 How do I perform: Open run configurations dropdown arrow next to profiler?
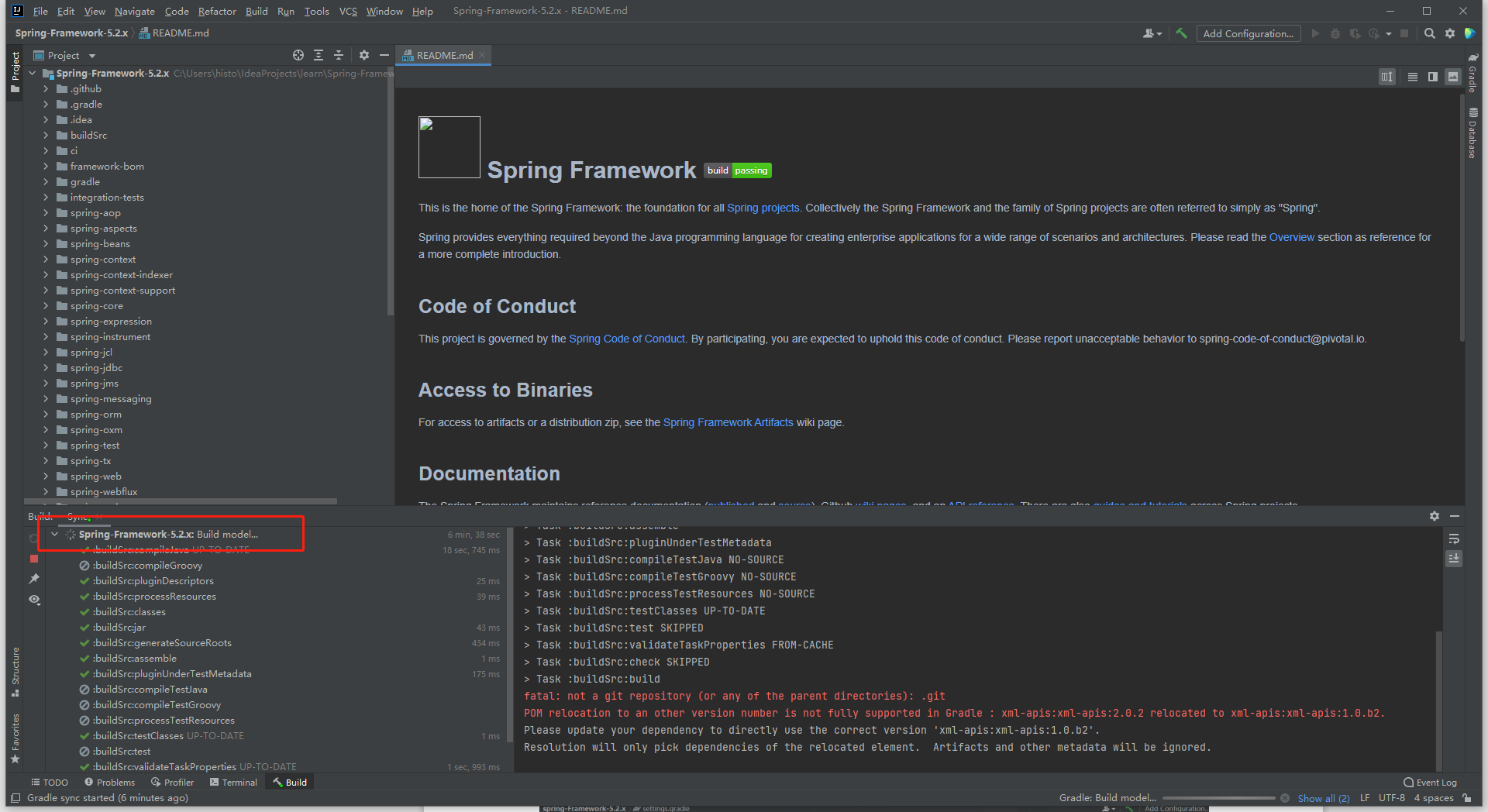1389,33
